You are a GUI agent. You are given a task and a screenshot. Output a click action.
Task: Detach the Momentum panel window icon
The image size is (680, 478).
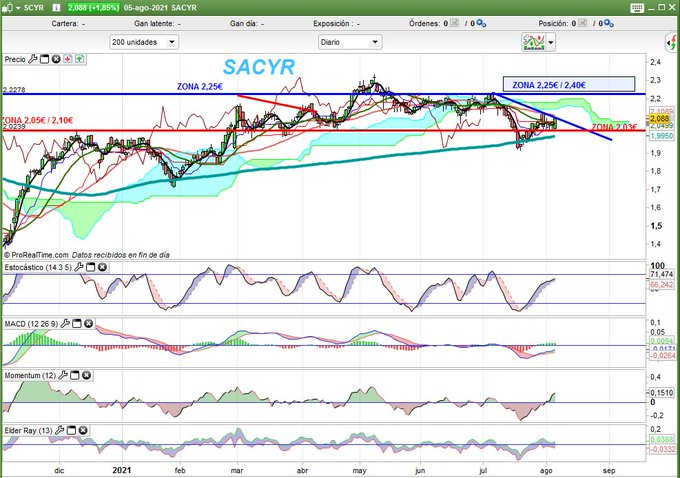(x=75, y=375)
